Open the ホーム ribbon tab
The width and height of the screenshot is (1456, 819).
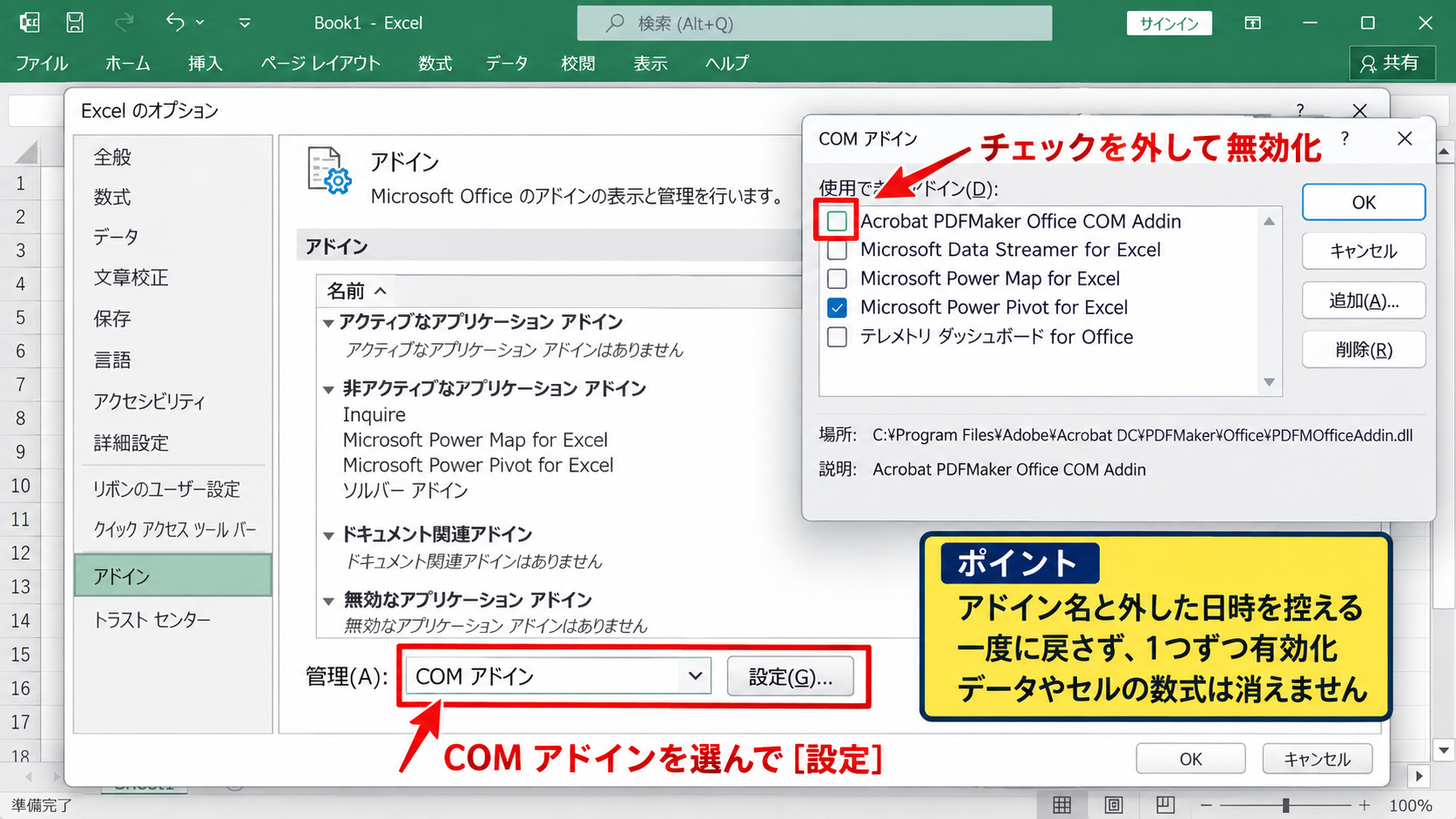point(127,63)
